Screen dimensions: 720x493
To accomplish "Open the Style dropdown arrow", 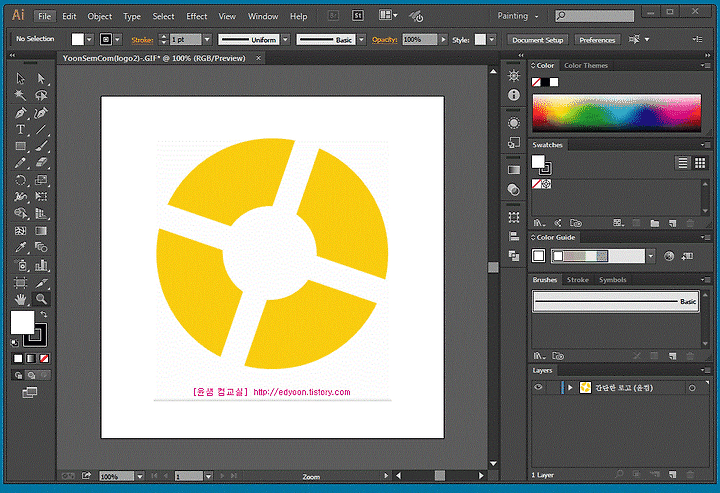I will [x=492, y=39].
